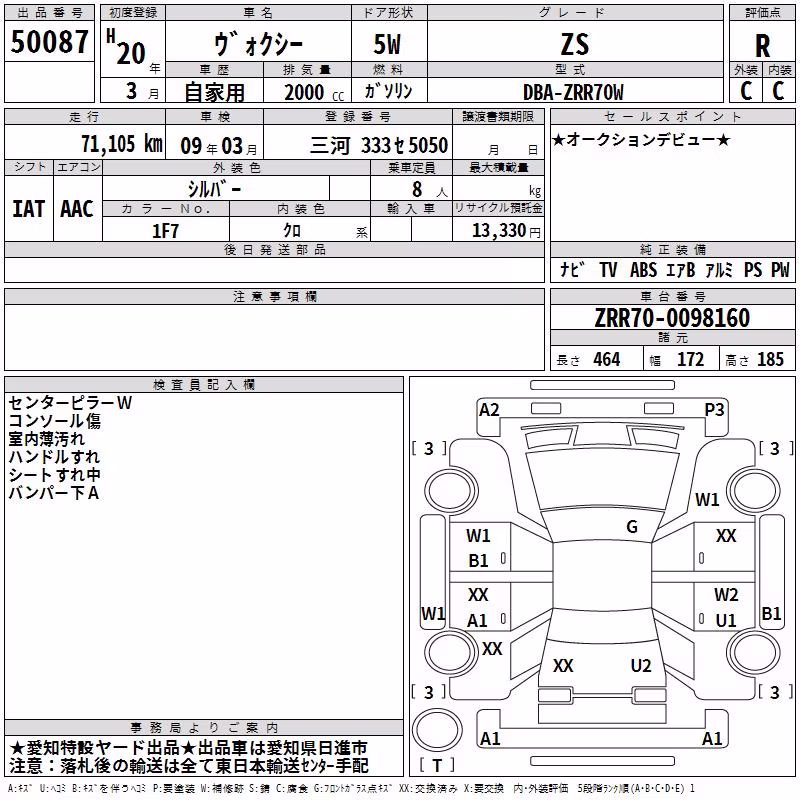Select W2 mark on right rear door
Screen dimensions: 800x800
[x=726, y=594]
